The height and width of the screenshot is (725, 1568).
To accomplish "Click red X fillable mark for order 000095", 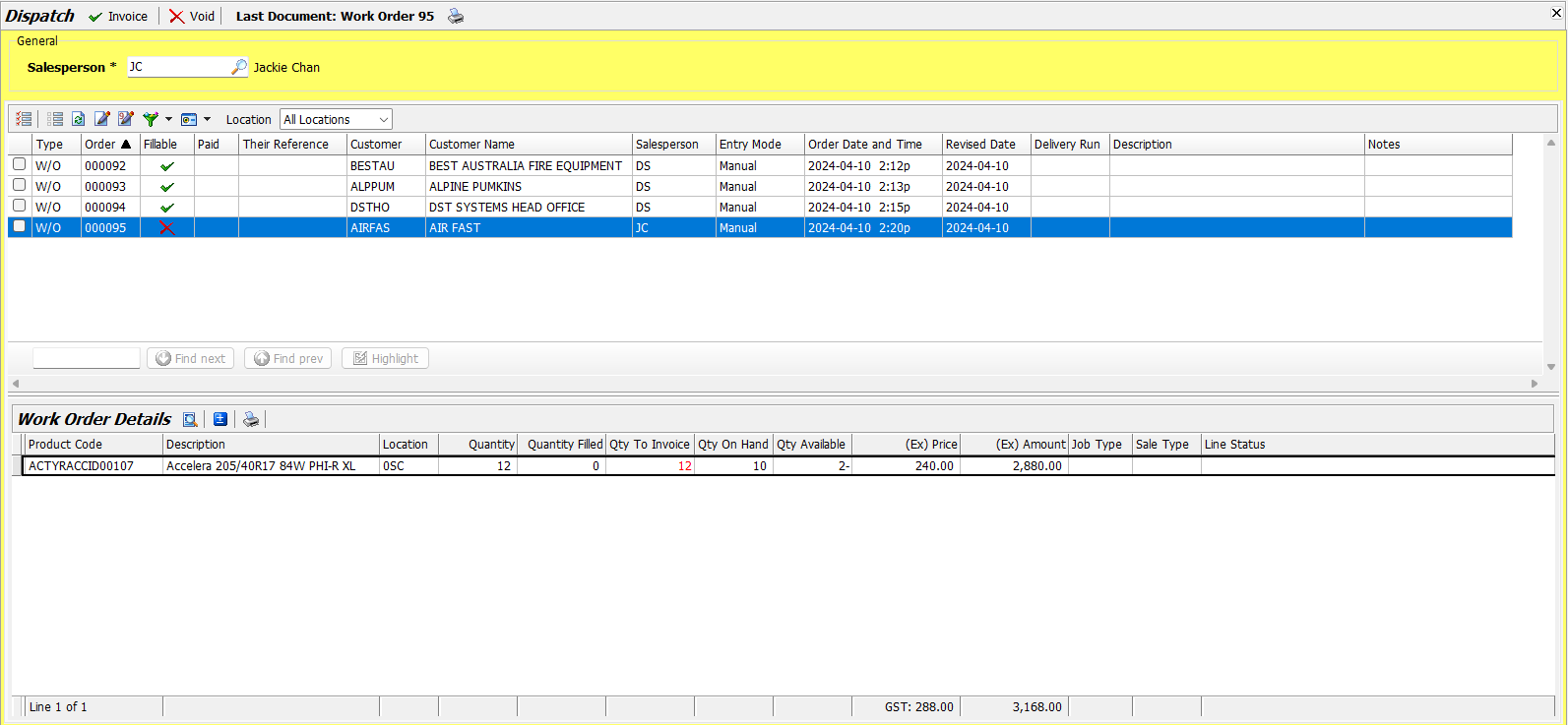I will pos(167,228).
